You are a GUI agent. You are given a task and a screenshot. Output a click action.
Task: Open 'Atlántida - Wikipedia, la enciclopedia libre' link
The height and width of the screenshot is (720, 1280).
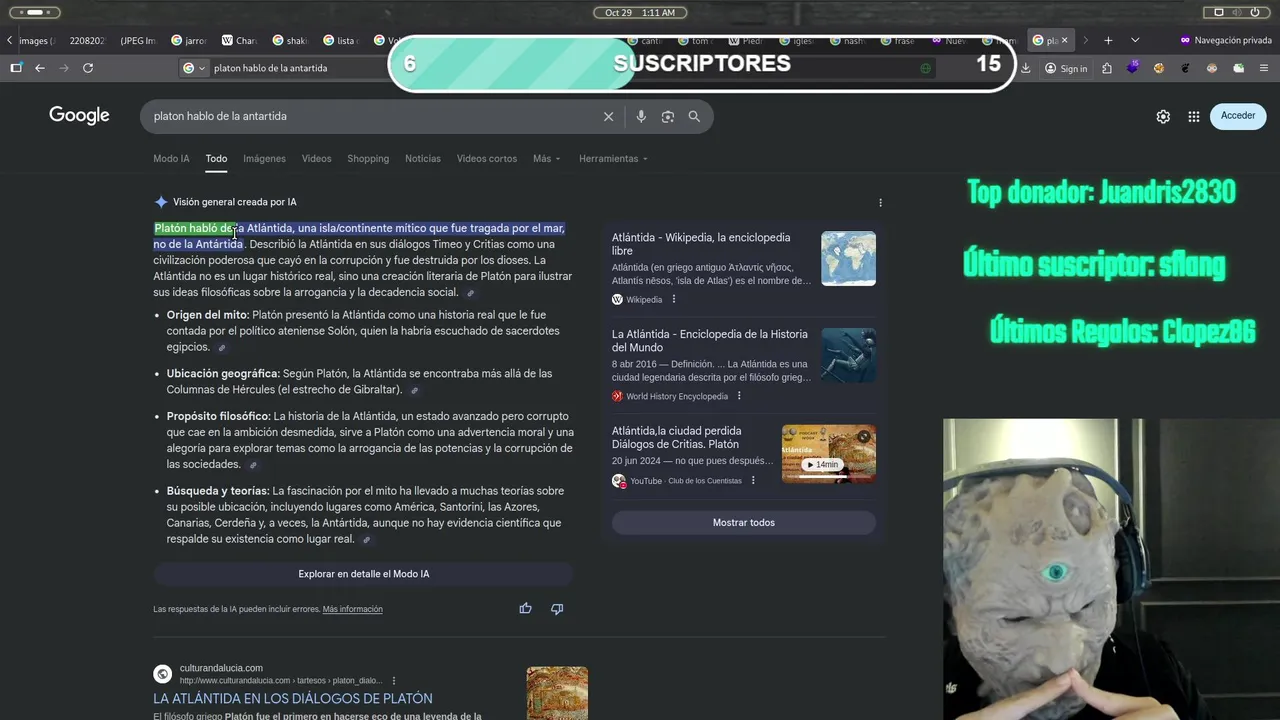[701, 244]
